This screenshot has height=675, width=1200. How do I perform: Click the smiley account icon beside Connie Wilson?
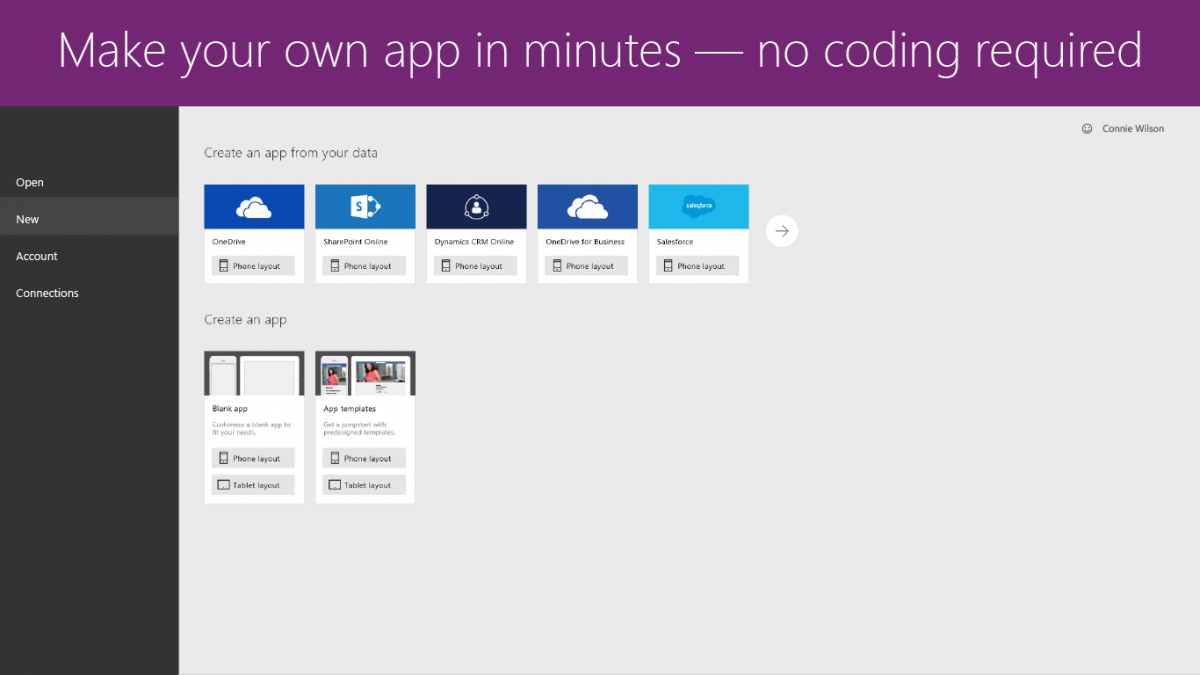(1087, 128)
